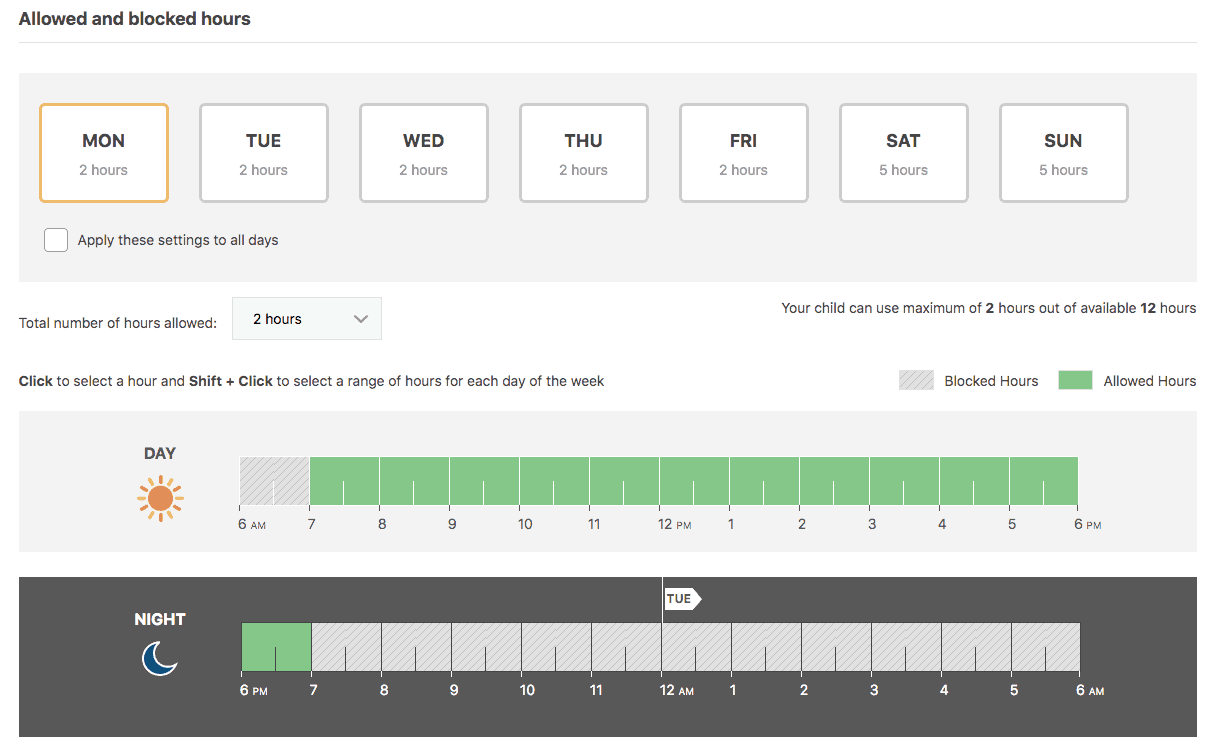1214x754 pixels.
Task: Click the Blocked Hours hatched legend icon
Action: [916, 381]
